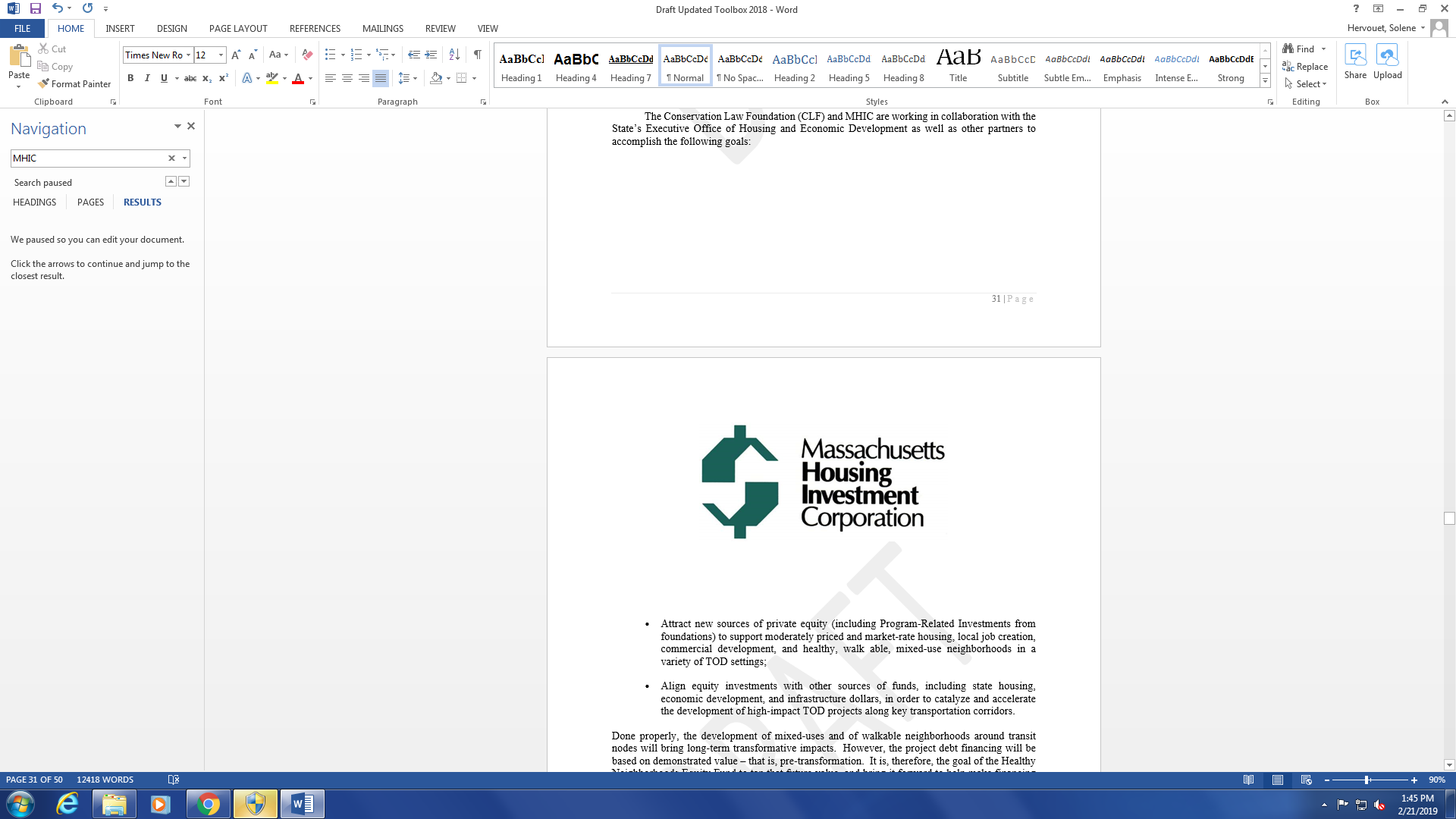Toggle bold formatting
This screenshot has height=819, width=1456.
pos(130,78)
